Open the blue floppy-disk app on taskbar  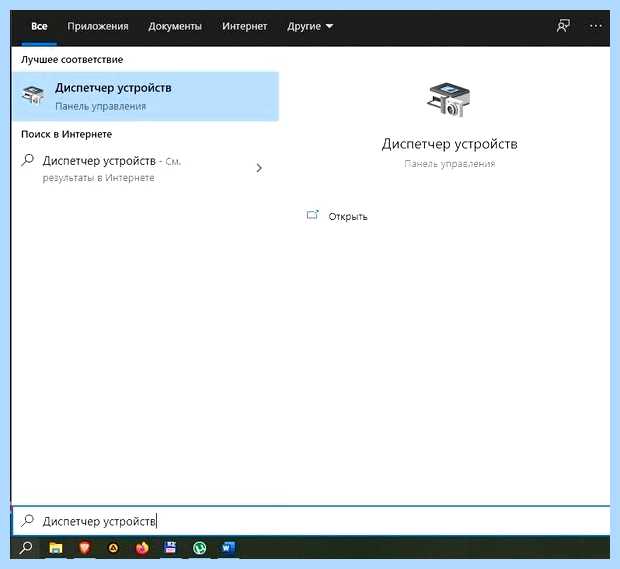point(170,547)
